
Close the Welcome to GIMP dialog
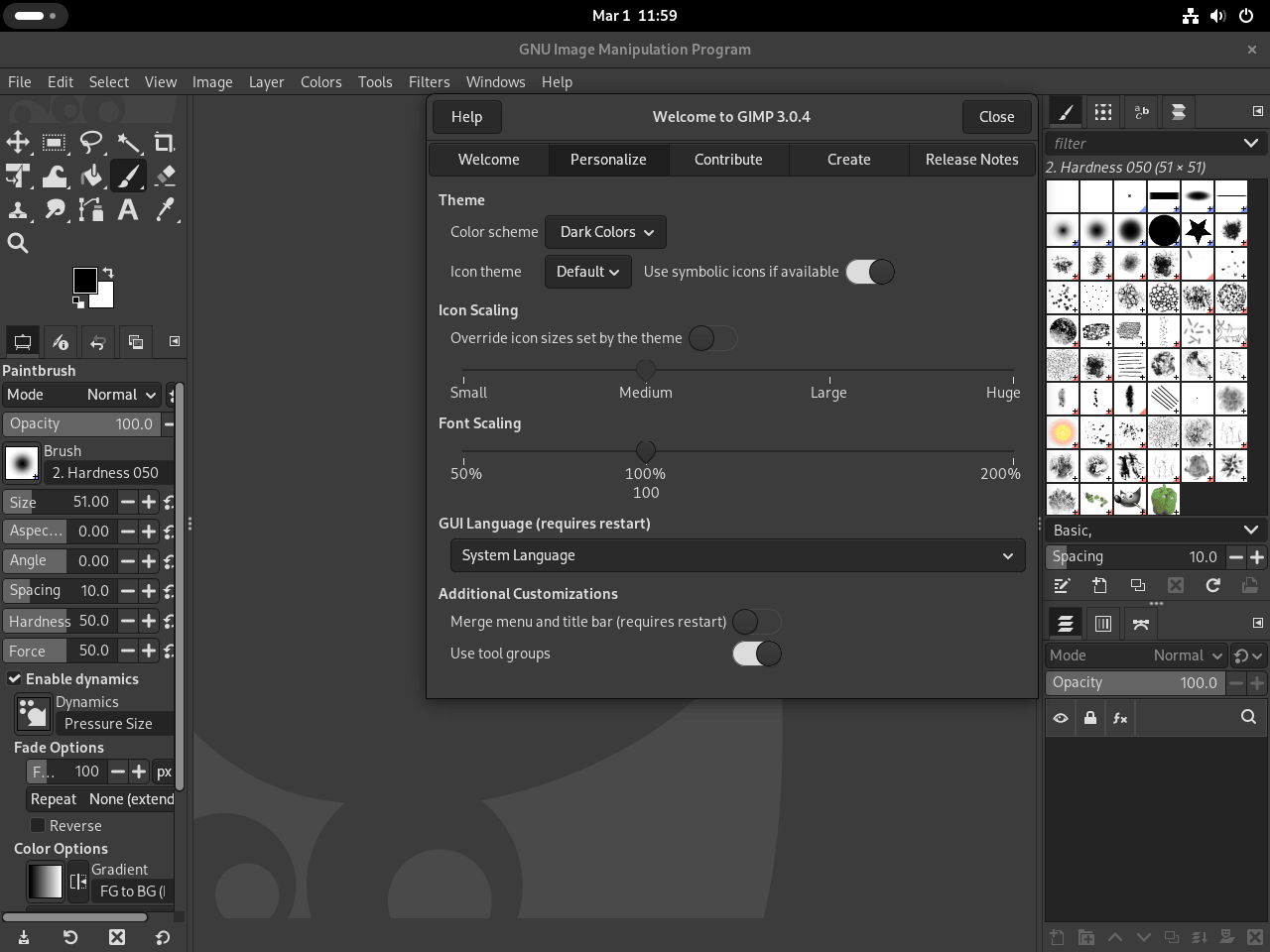(996, 116)
